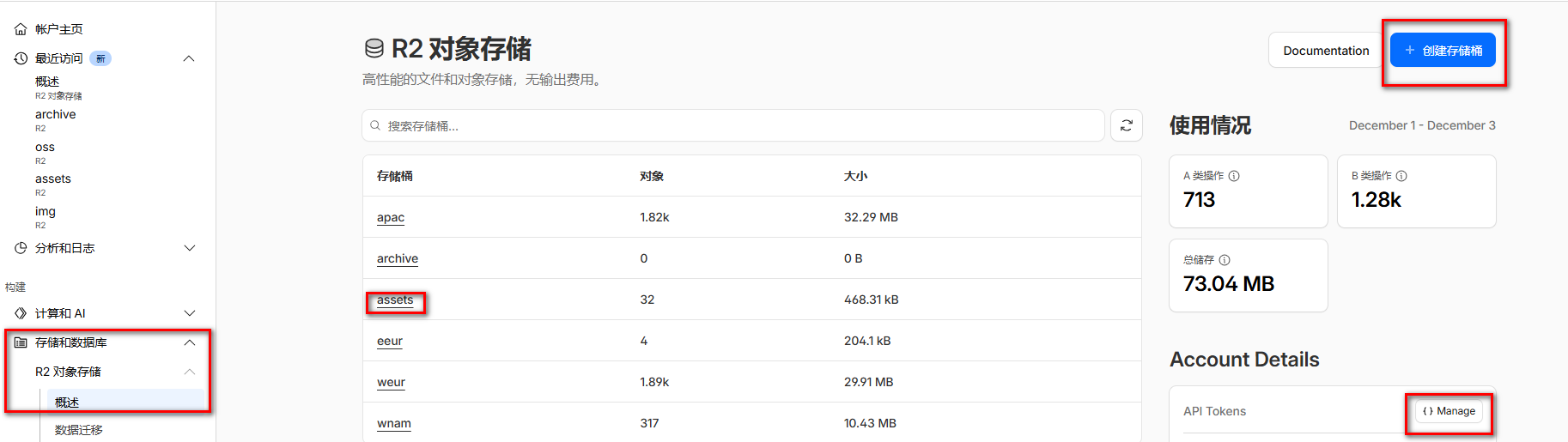This screenshot has height=442, width=1568.
Task: Open the Documentation button
Action: click(x=1326, y=51)
